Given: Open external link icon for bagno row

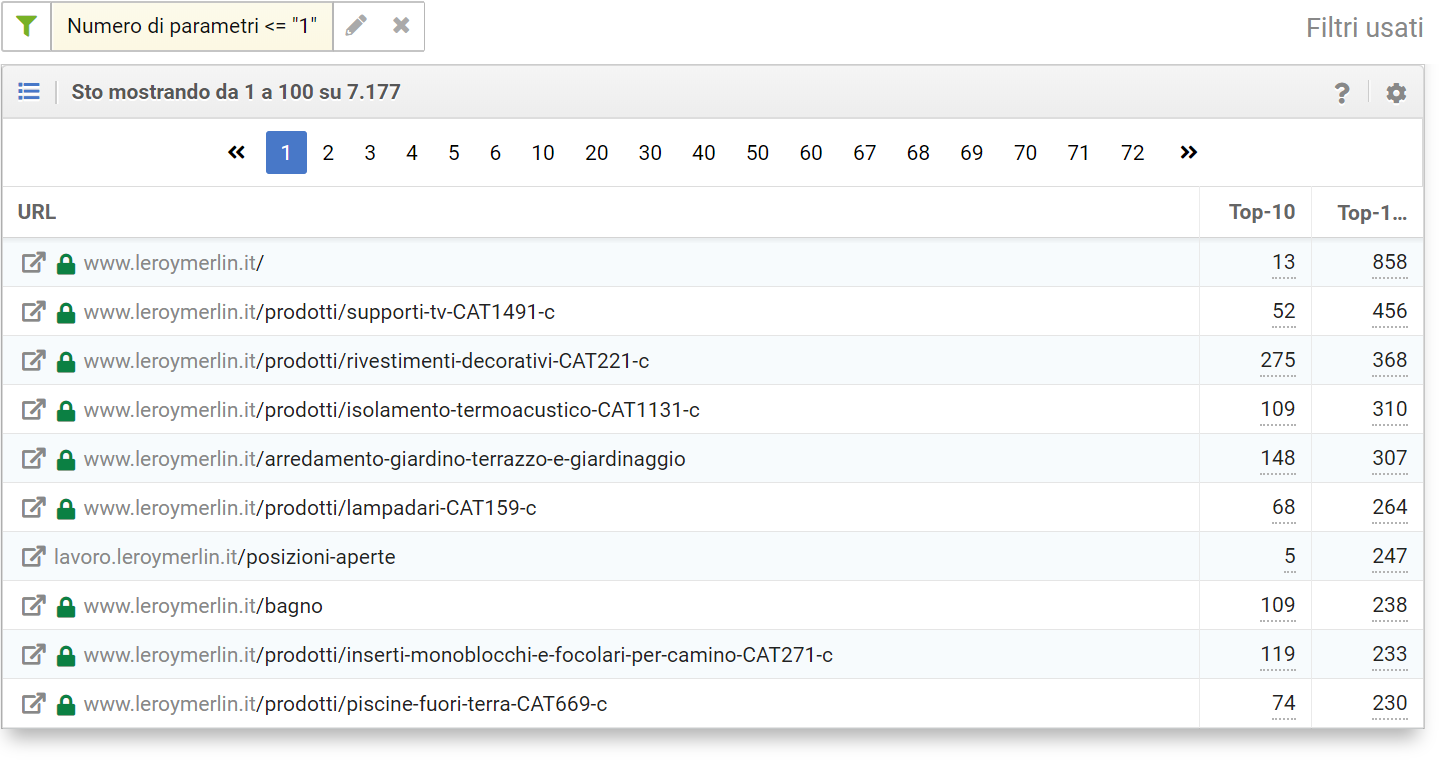Looking at the screenshot, I should (34, 605).
